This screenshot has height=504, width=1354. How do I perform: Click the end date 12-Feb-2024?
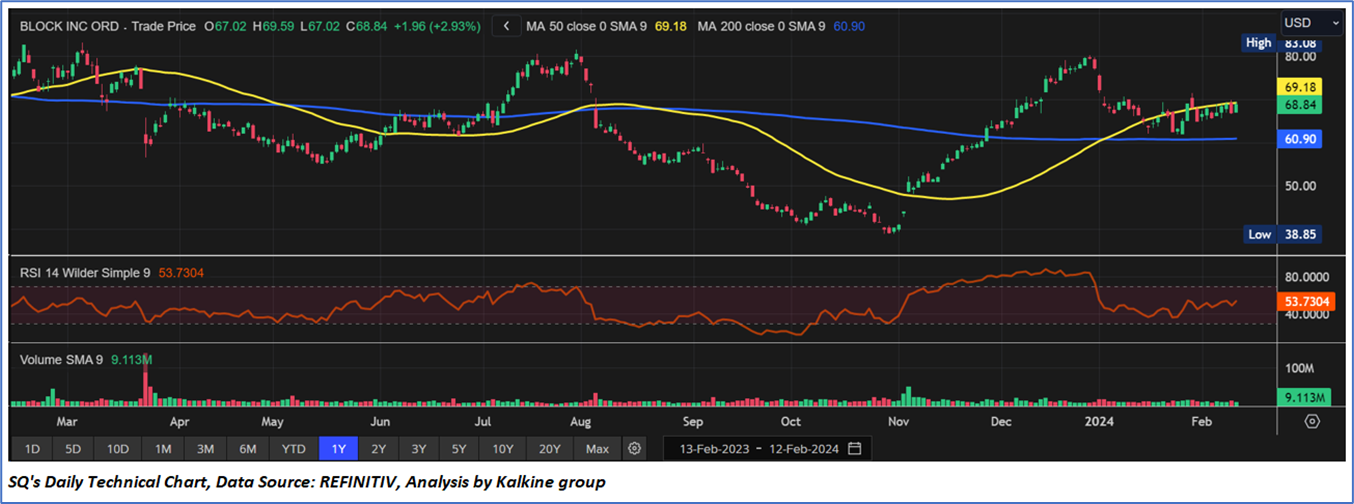[804, 449]
